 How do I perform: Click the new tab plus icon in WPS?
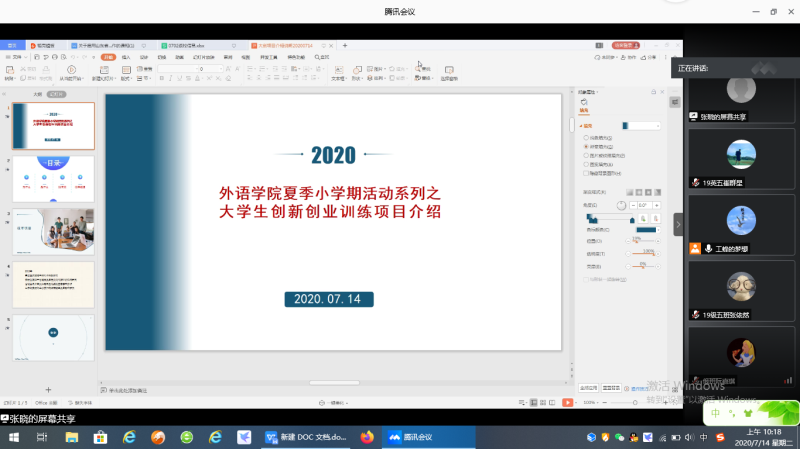[345, 45]
